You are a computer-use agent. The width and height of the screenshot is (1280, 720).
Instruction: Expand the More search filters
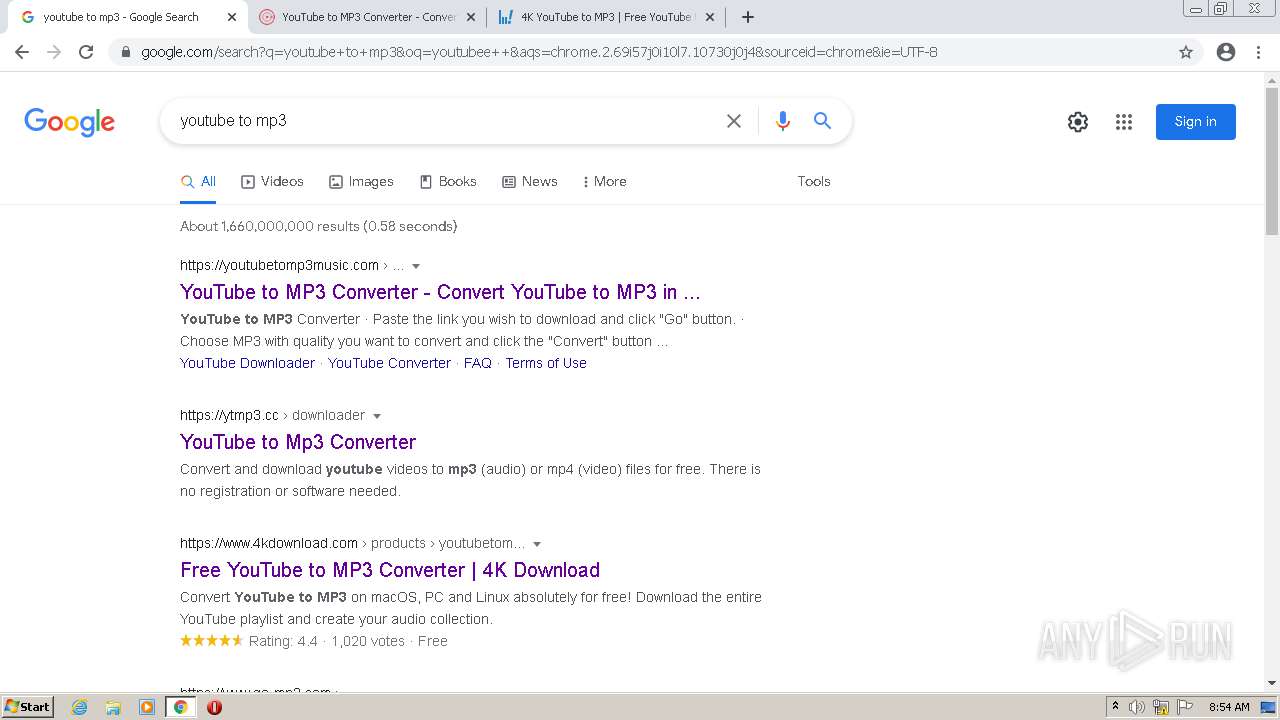tap(604, 182)
